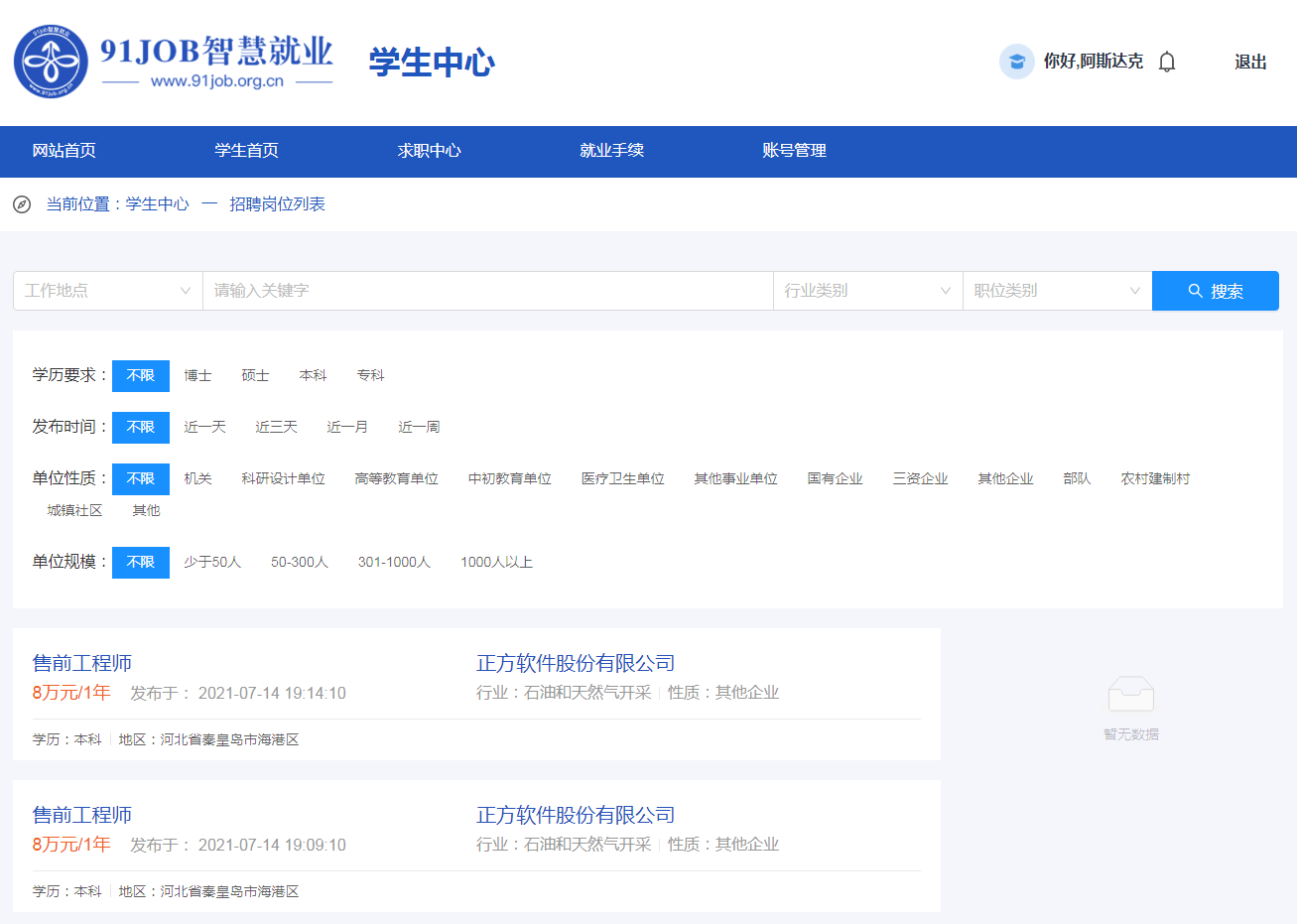The height and width of the screenshot is (924, 1297).
Task: Click 退出 to log out
Action: coord(1250,62)
